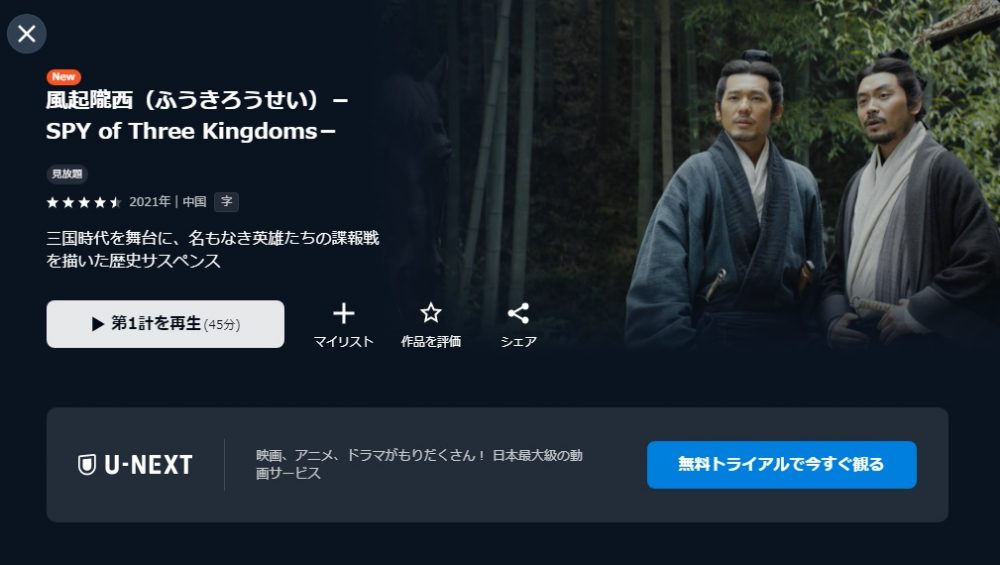This screenshot has height=565, width=1000.
Task: Click the 2021年 | 中国 metadata text
Action: (168, 202)
